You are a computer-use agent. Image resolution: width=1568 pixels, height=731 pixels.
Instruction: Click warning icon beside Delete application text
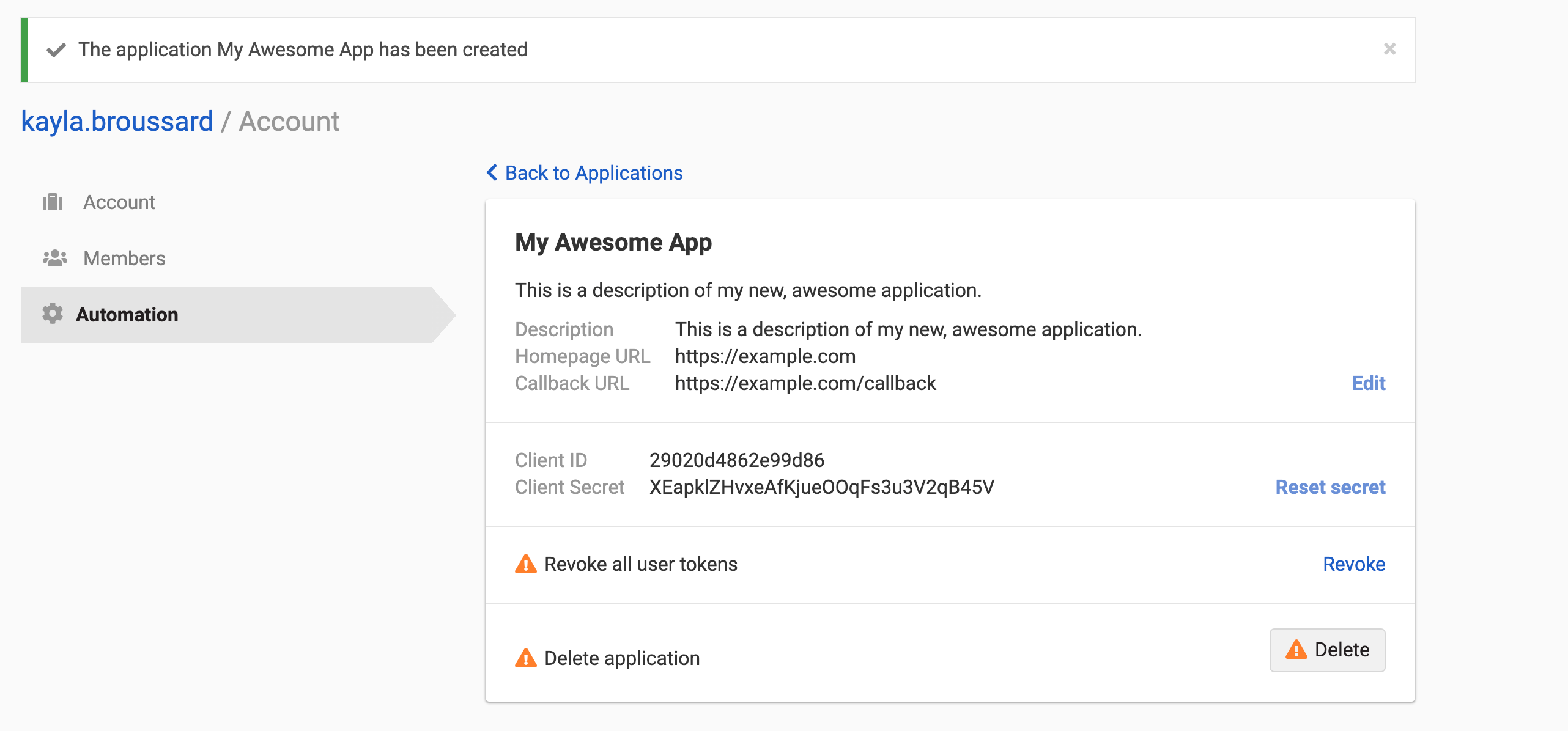525,658
